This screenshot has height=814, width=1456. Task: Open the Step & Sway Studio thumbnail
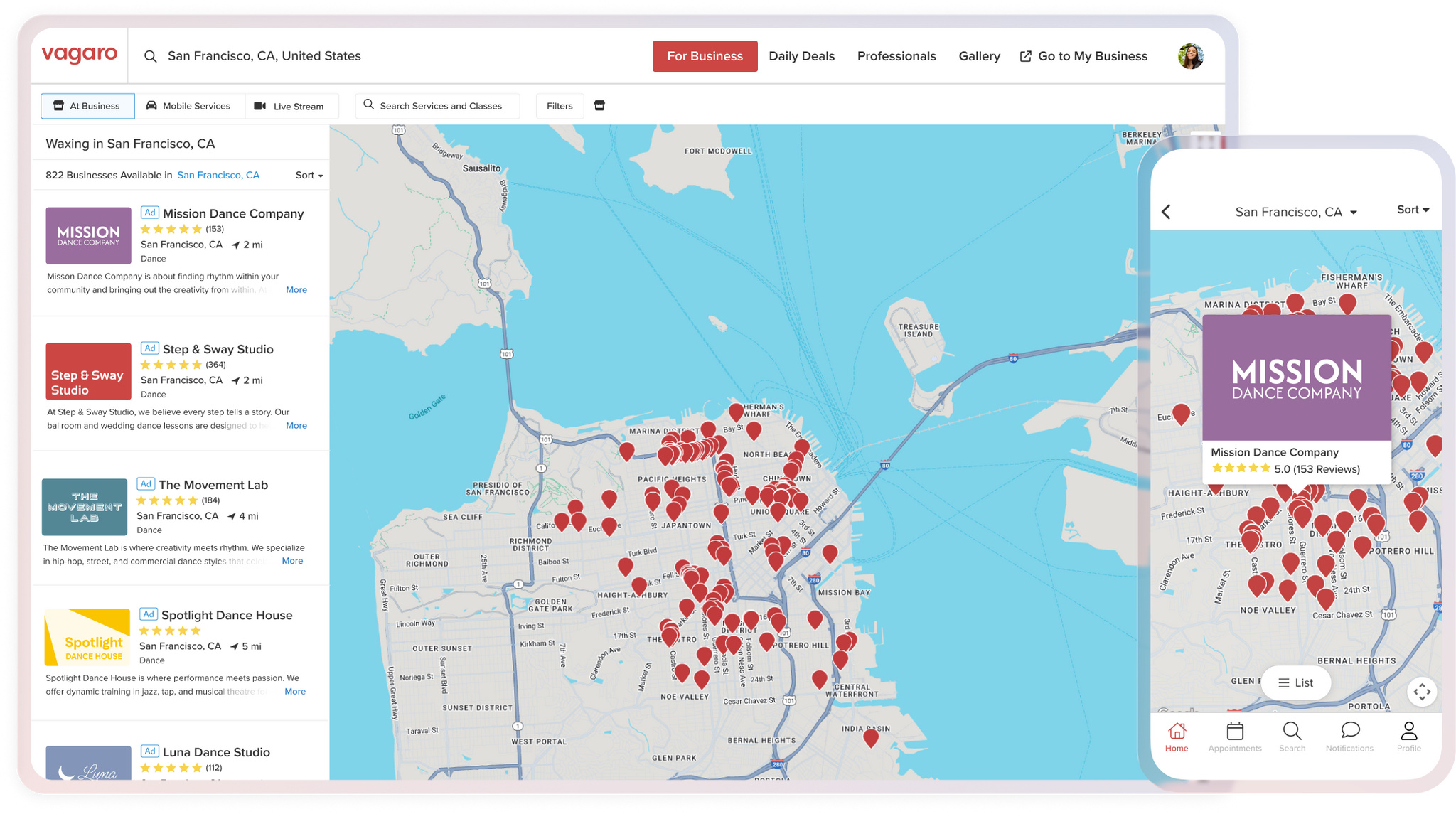(x=88, y=371)
